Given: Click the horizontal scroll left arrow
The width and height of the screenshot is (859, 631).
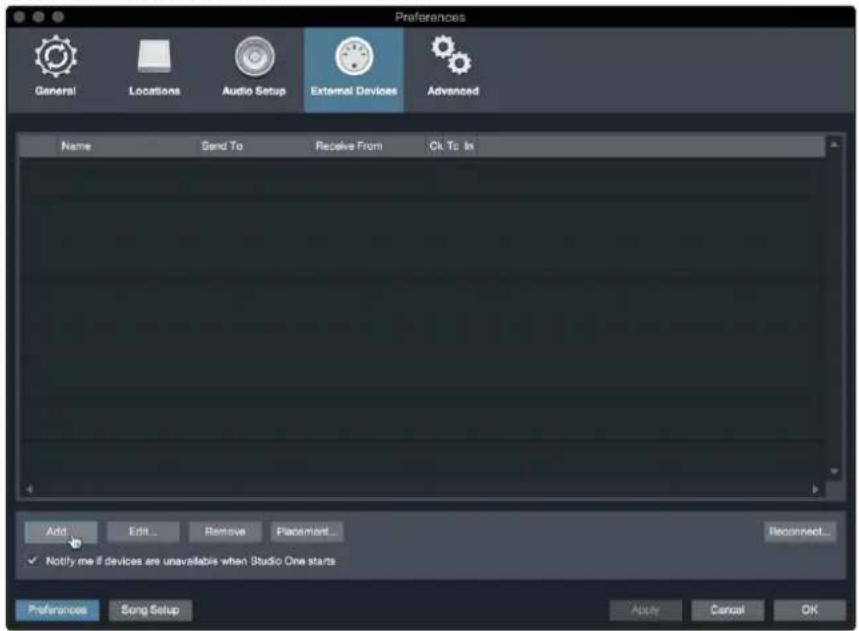Looking at the screenshot, I should [30, 489].
